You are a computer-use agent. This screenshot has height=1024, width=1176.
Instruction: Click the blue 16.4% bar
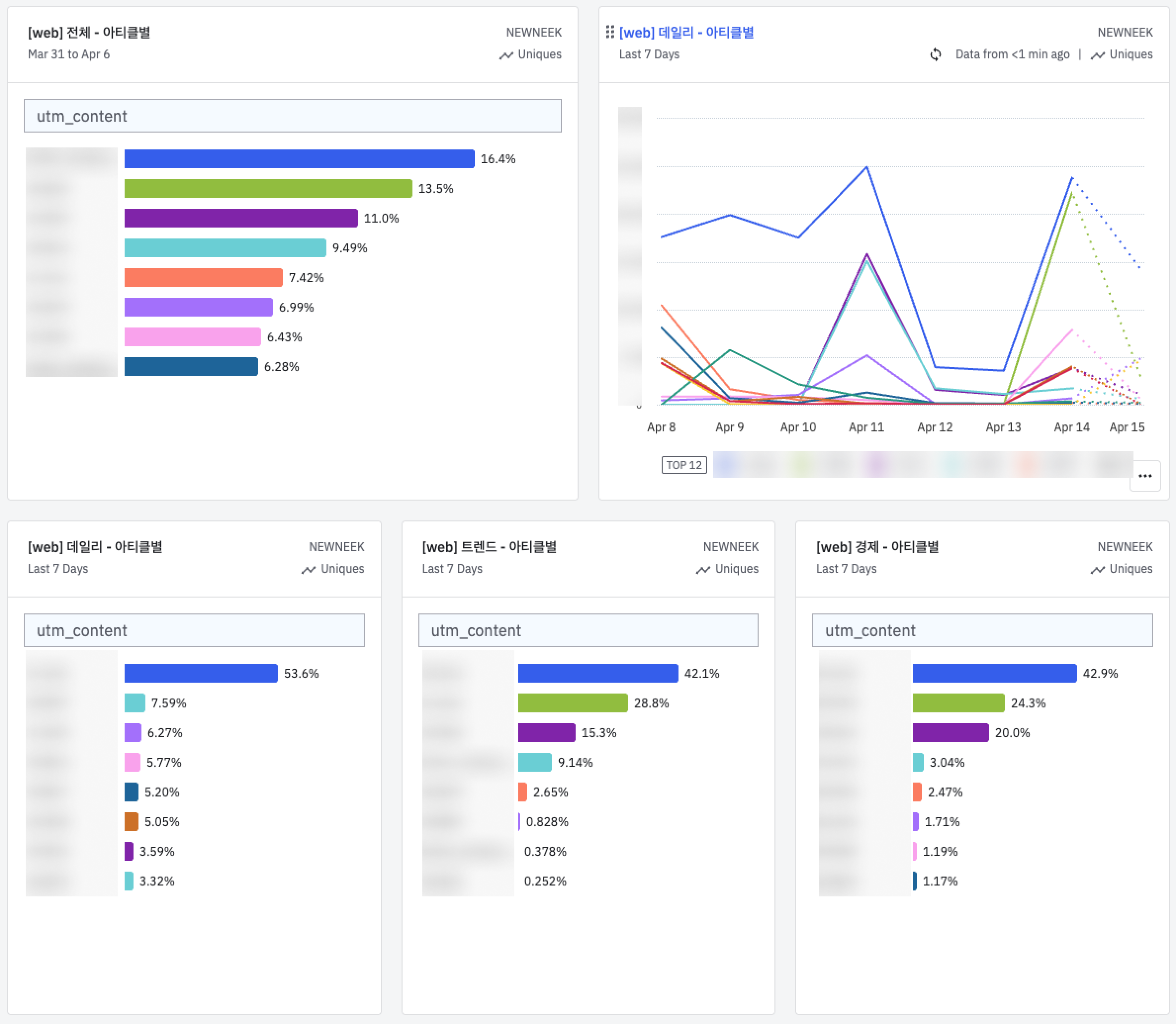(299, 159)
